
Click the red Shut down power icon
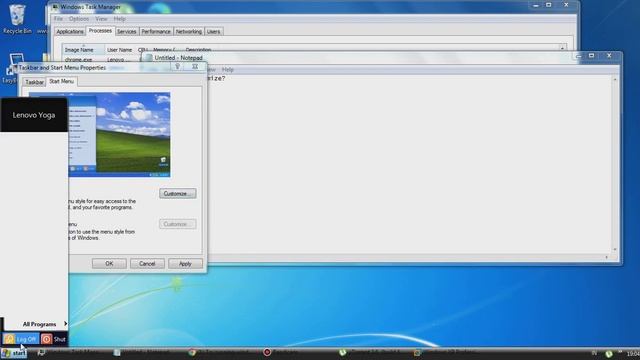(x=47, y=339)
